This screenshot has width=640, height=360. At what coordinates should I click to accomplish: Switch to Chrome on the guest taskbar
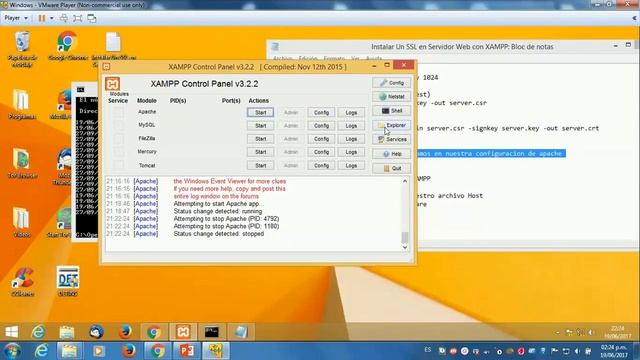point(154,332)
